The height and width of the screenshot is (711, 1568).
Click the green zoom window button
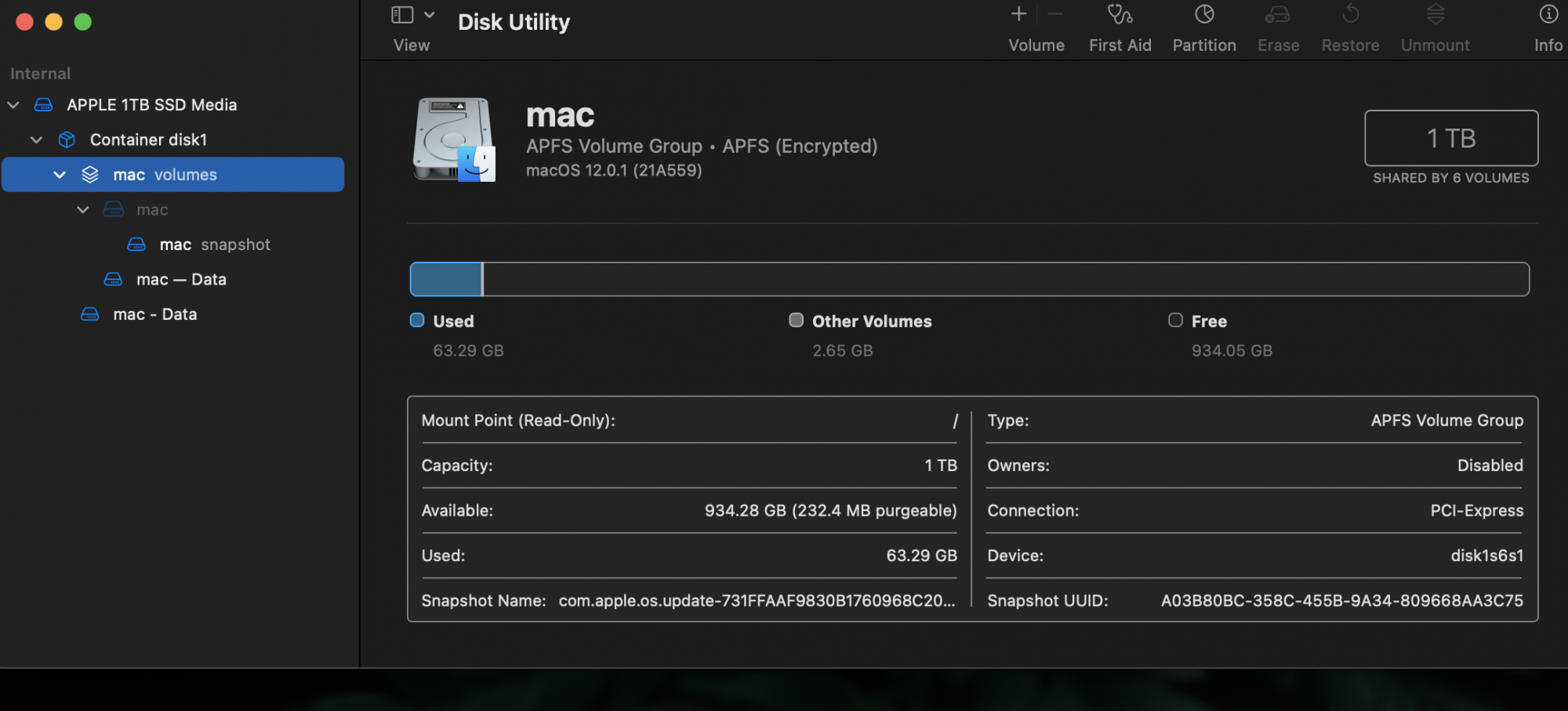83,22
